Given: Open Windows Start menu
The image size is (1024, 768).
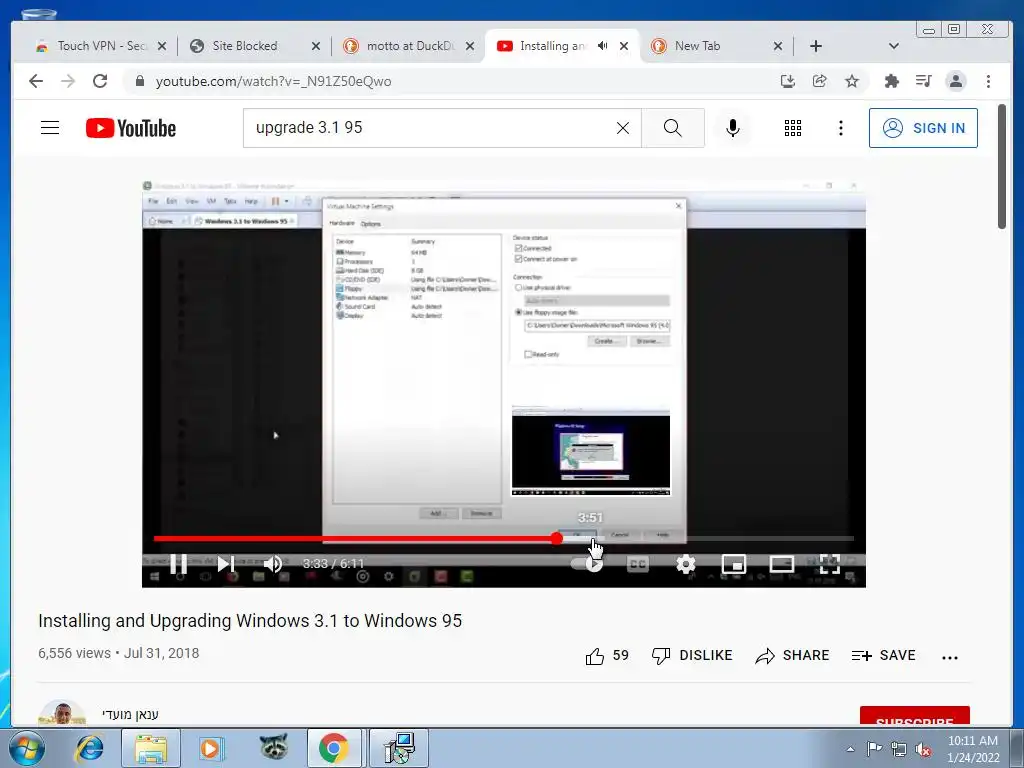Looking at the screenshot, I should (27, 748).
